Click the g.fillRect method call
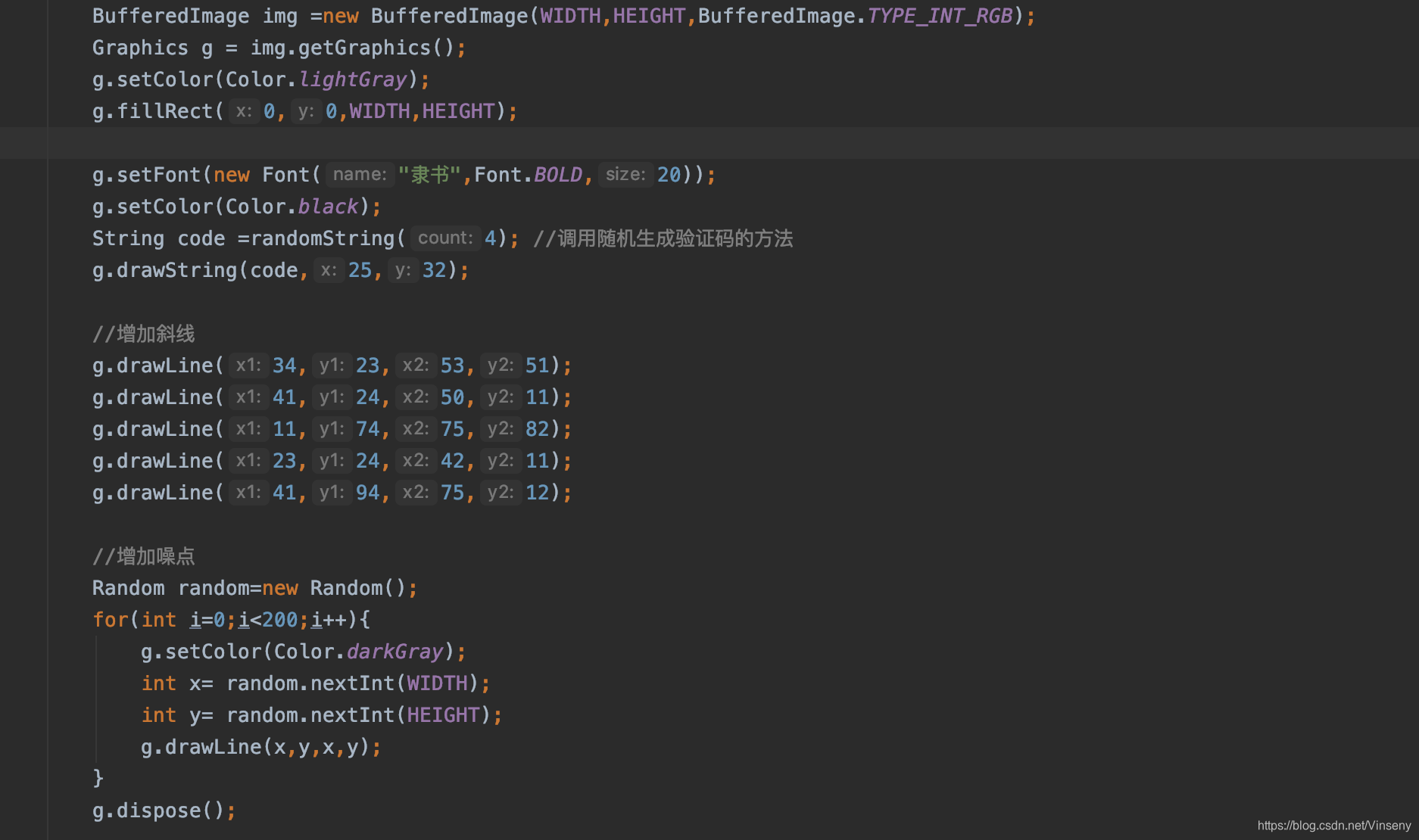 click(157, 111)
